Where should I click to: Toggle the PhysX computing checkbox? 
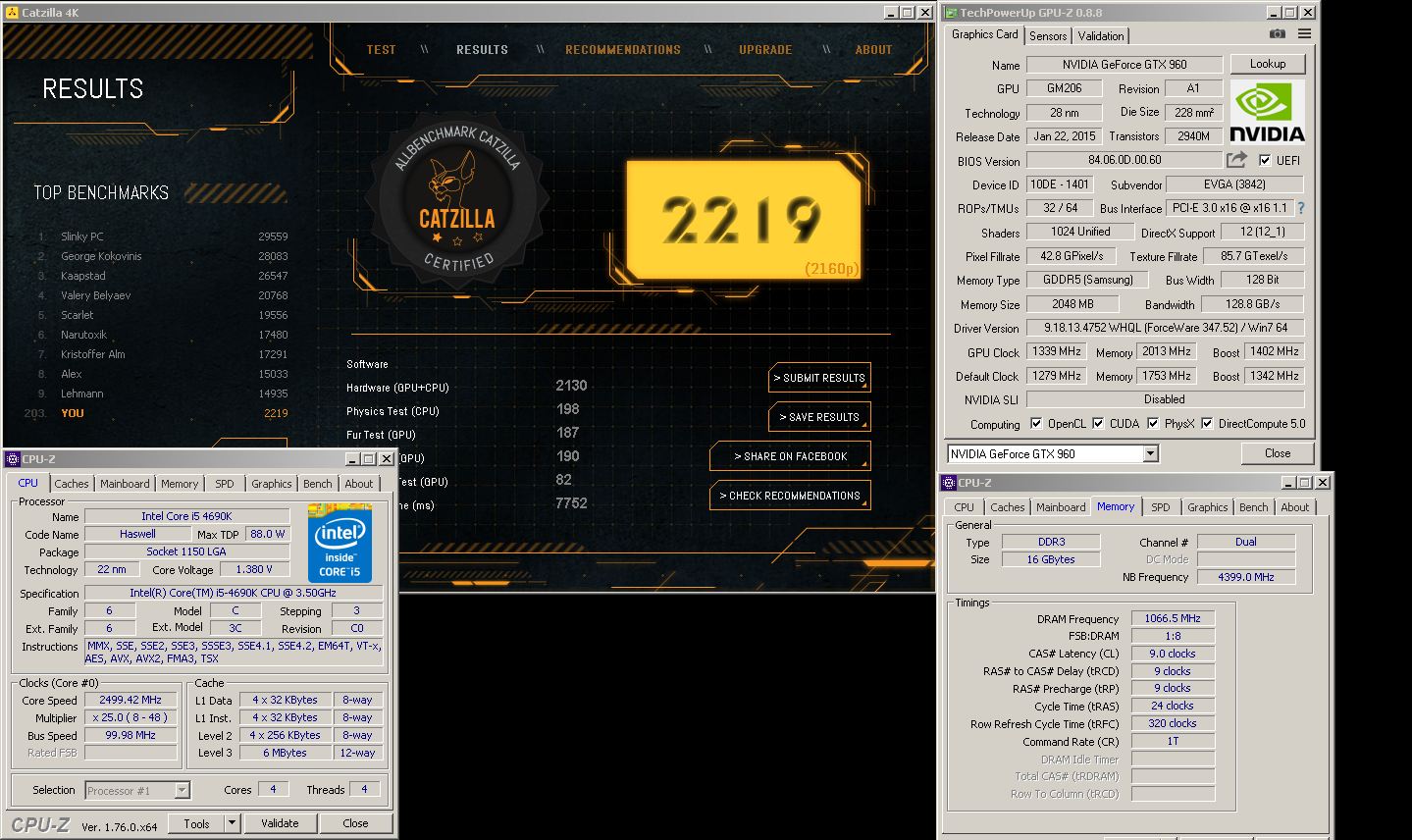[x=1152, y=424]
